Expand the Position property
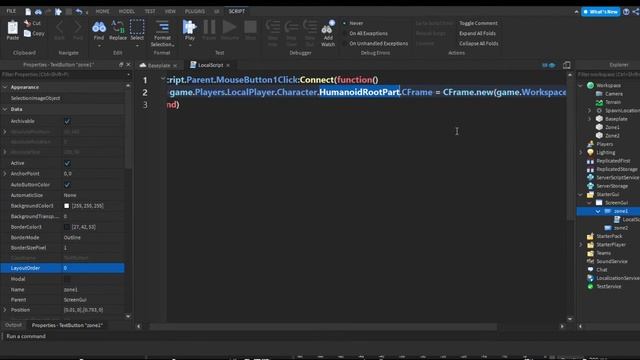 coord(5,310)
